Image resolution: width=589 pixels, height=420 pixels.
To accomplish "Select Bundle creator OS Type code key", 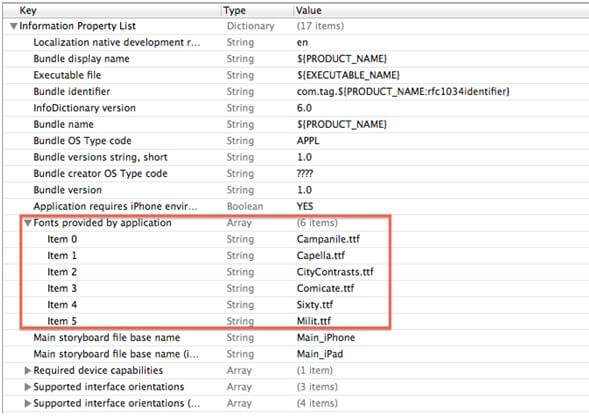I will [100, 174].
